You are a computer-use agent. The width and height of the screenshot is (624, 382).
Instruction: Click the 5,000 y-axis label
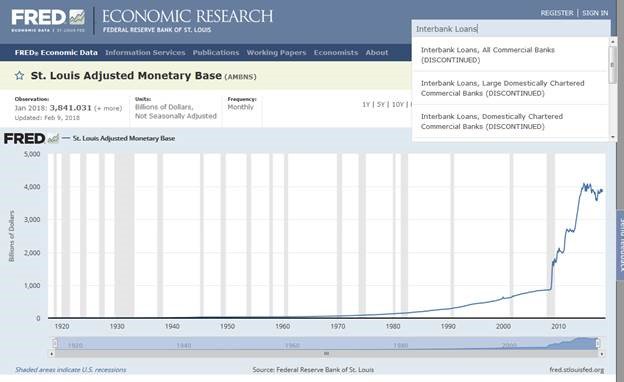pos(32,154)
